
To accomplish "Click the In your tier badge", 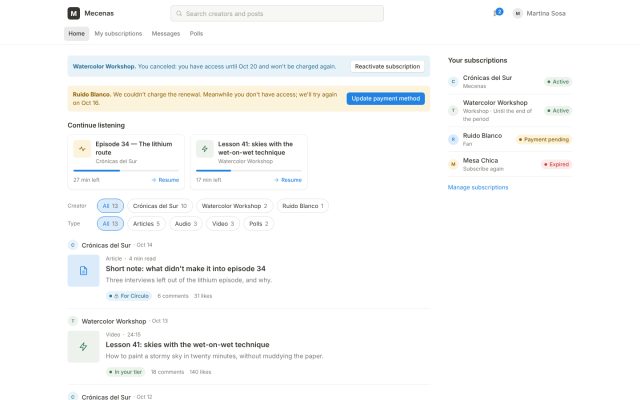I will (x=125, y=372).
